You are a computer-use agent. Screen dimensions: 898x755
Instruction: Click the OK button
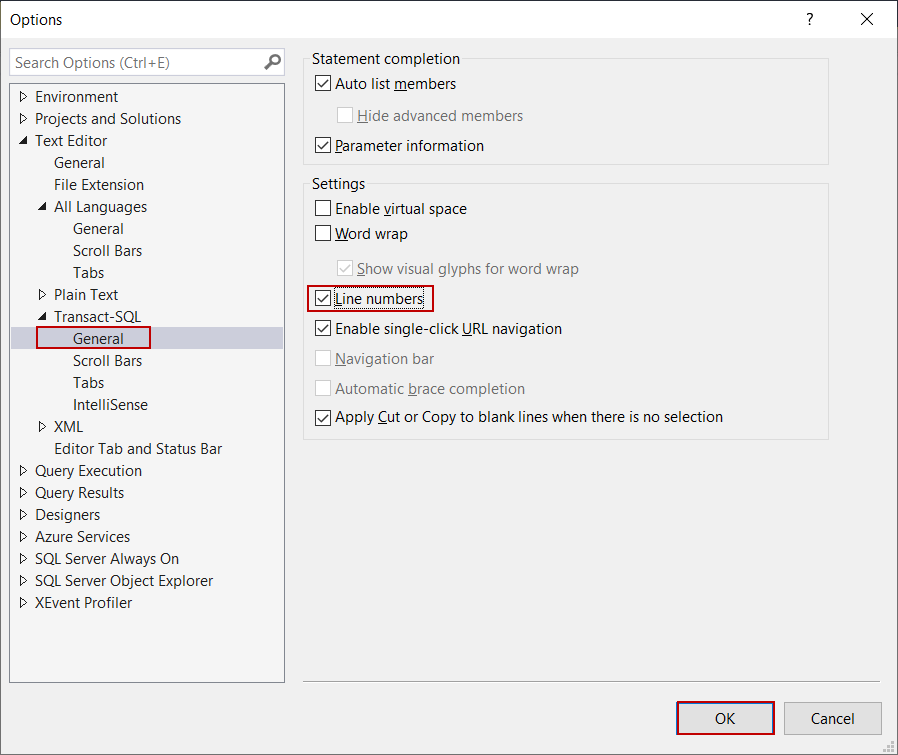[725, 719]
